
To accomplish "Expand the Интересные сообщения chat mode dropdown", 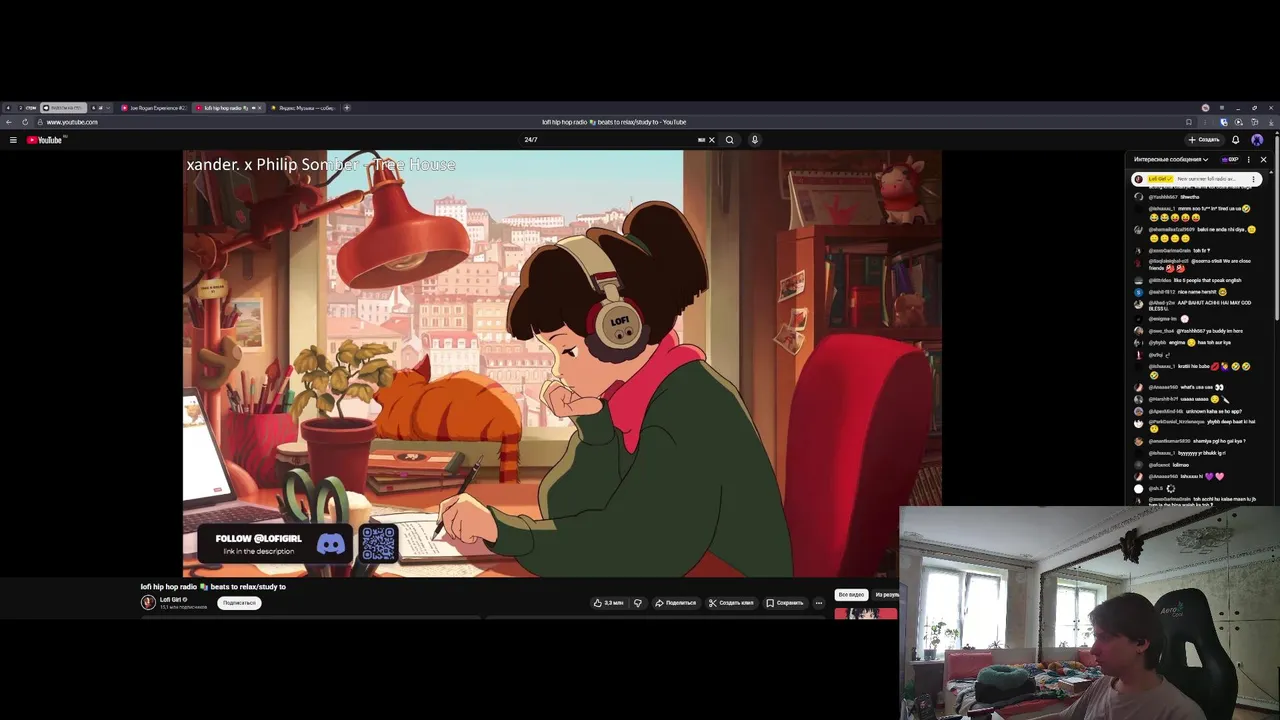I will pyautogui.click(x=1171, y=159).
